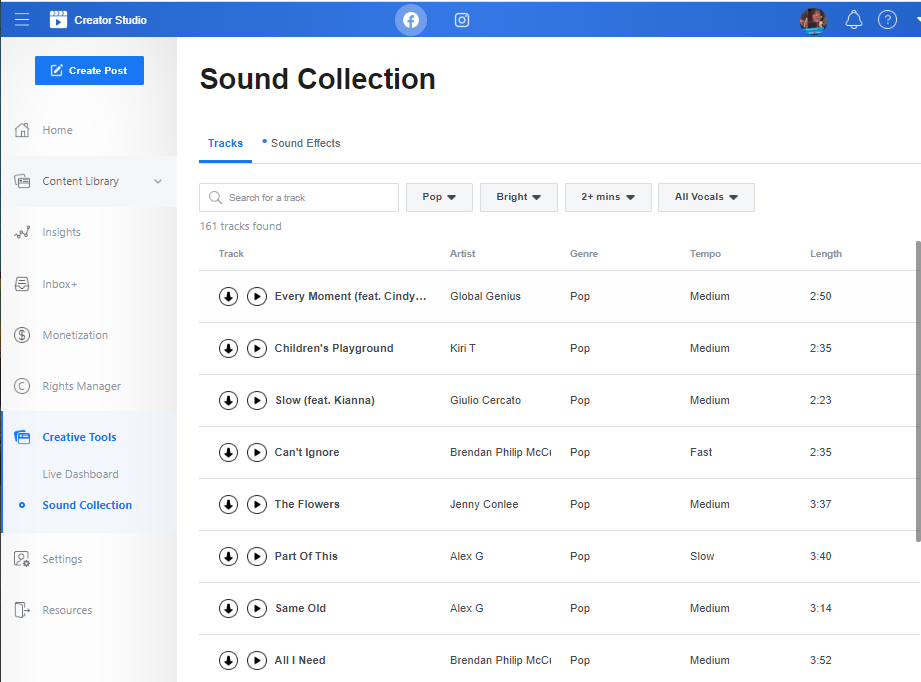
Task: Click the Monetization dollar icon
Action: pos(22,335)
